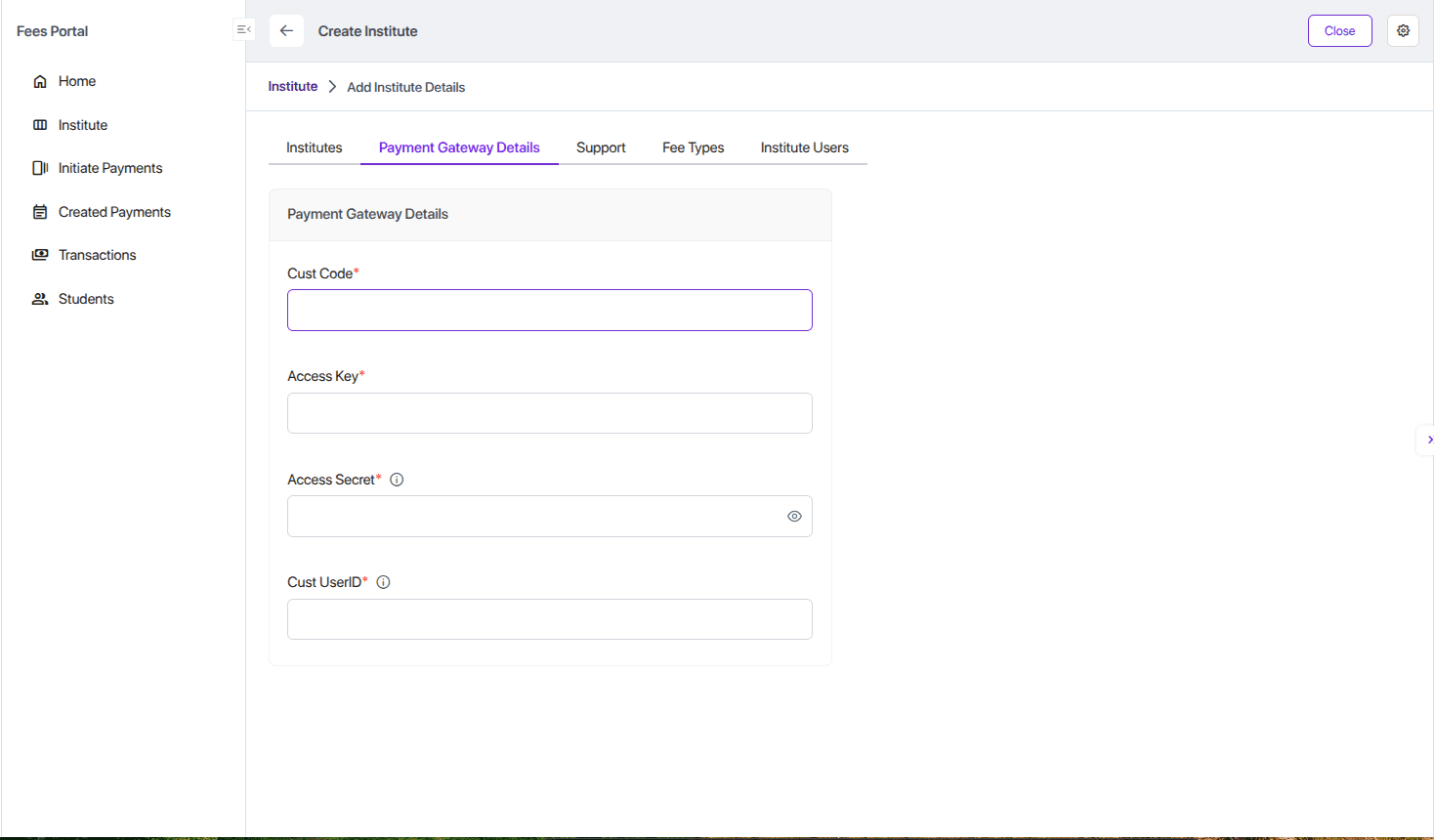Click the back arrow beside Create Institute
This screenshot has width=1434, height=840.
tap(286, 30)
